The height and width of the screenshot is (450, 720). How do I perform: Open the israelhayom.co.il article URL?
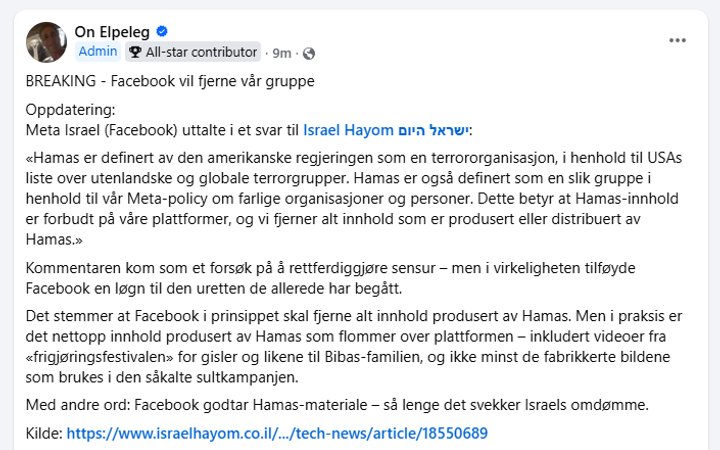(x=277, y=433)
